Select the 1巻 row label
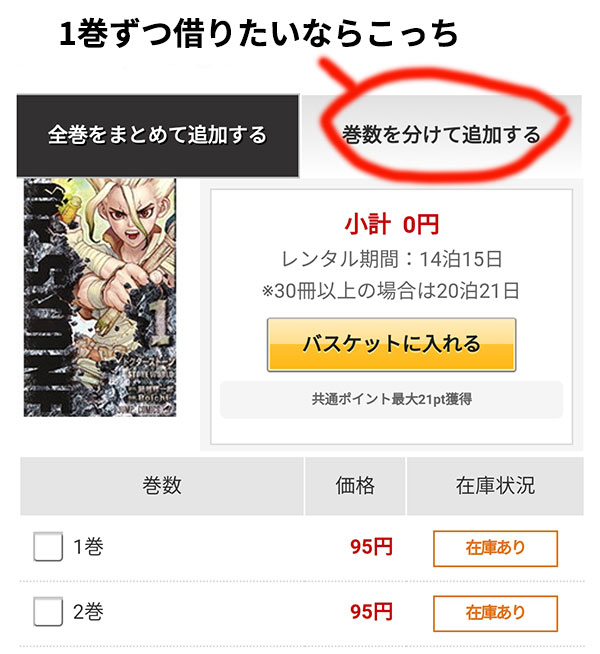Viewport: 600px width, 654px height. coord(88,546)
